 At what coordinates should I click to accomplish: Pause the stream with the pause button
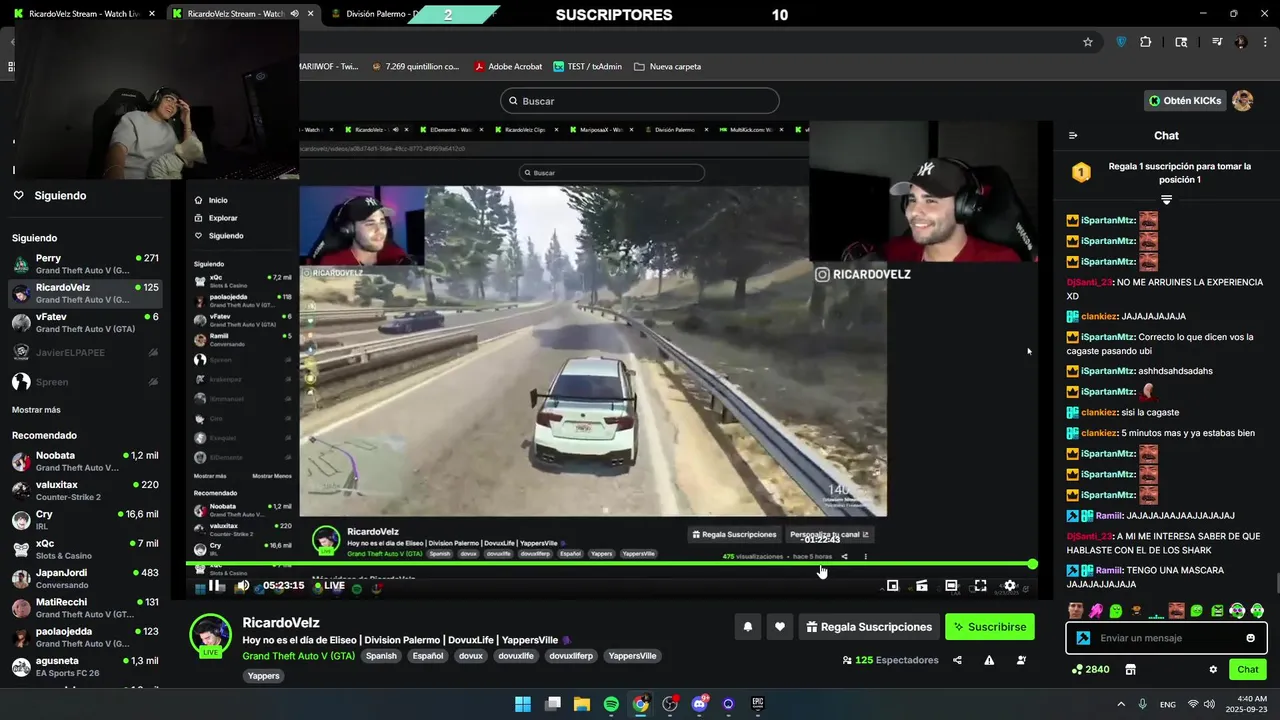215,586
